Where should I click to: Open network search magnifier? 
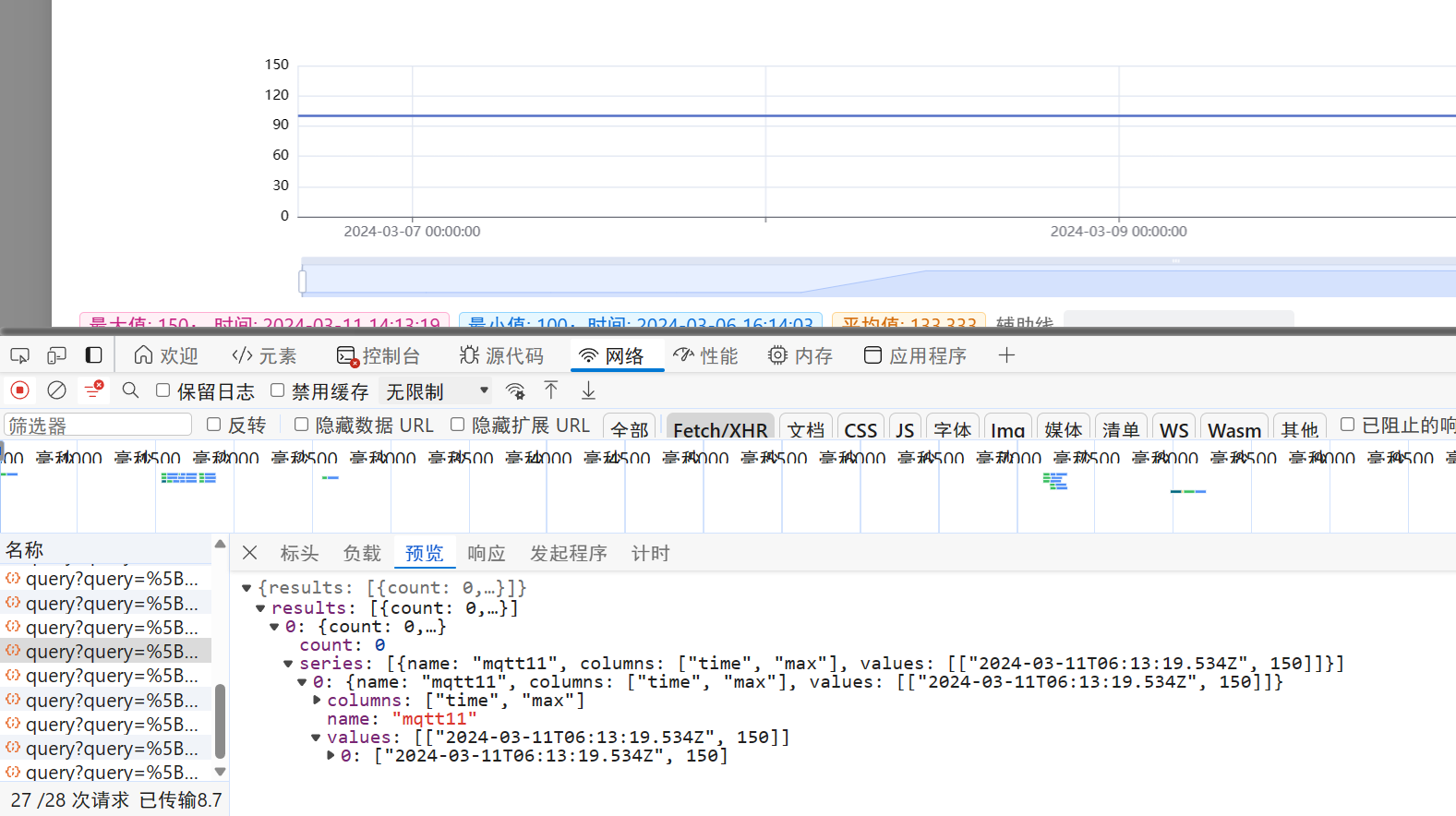[130, 390]
